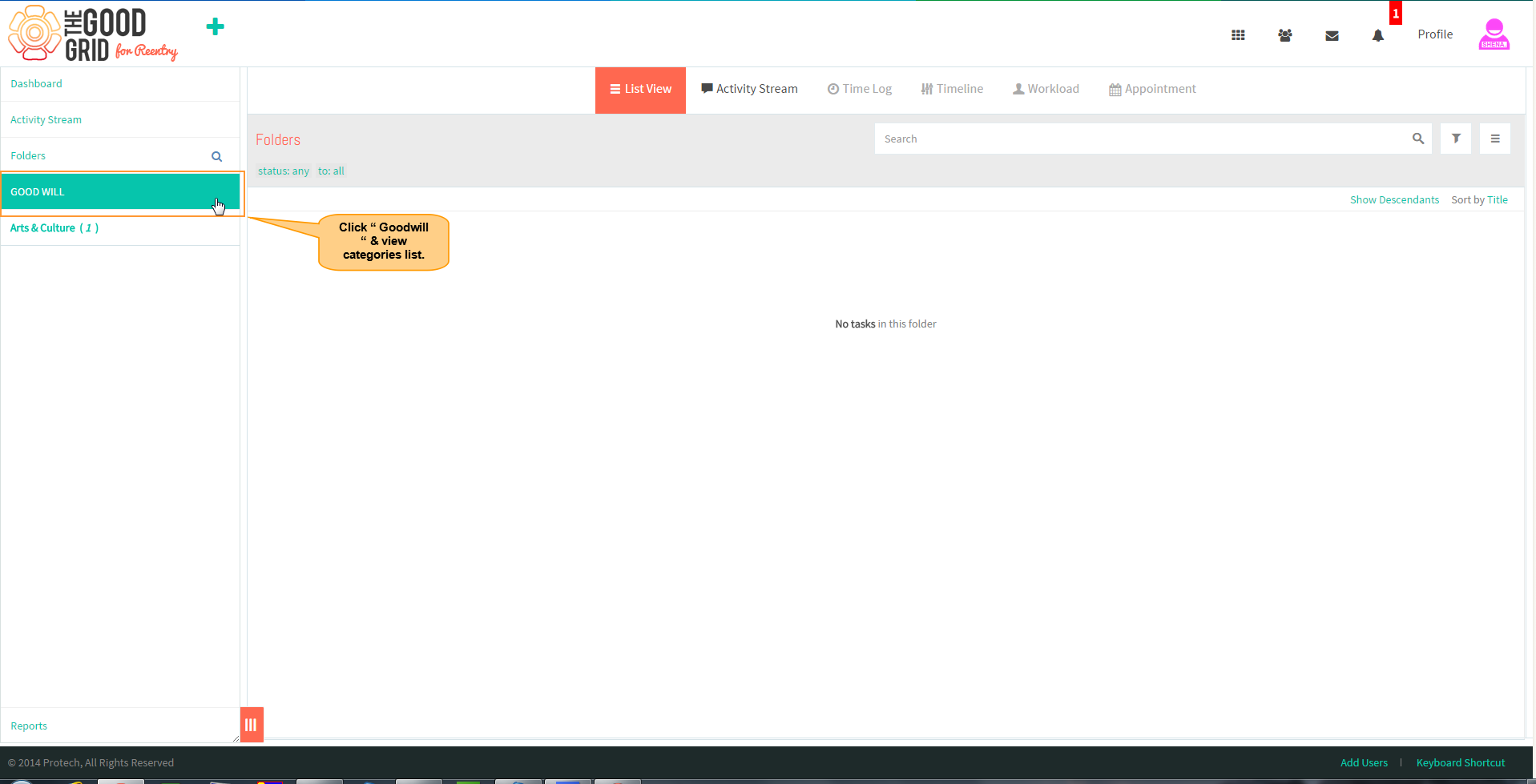
Task: Open the Arts & Culture category
Action: click(54, 228)
